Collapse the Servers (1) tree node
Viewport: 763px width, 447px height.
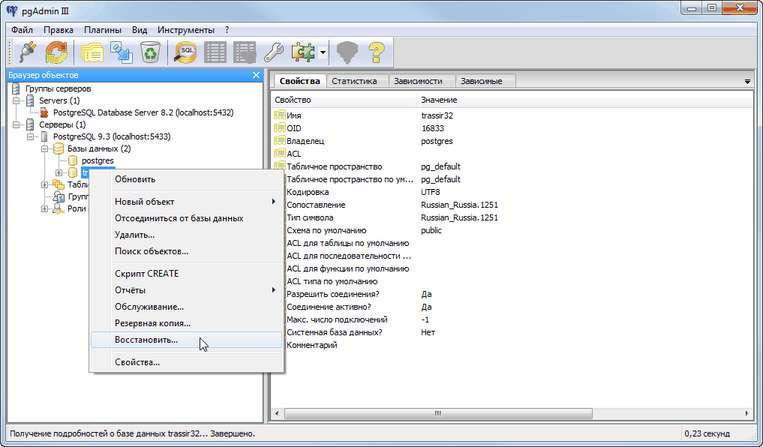[17, 101]
